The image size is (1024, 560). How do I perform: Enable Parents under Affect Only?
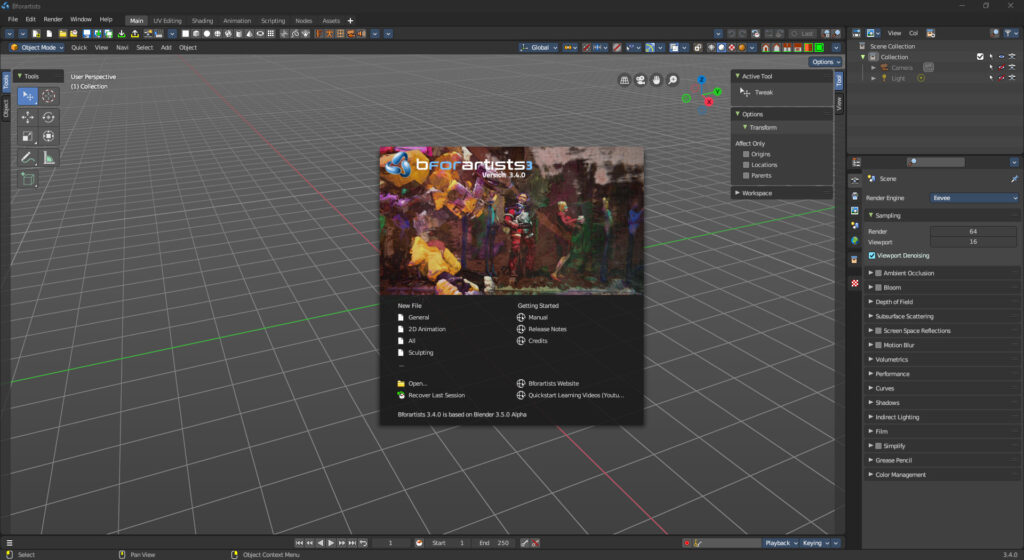(x=746, y=176)
